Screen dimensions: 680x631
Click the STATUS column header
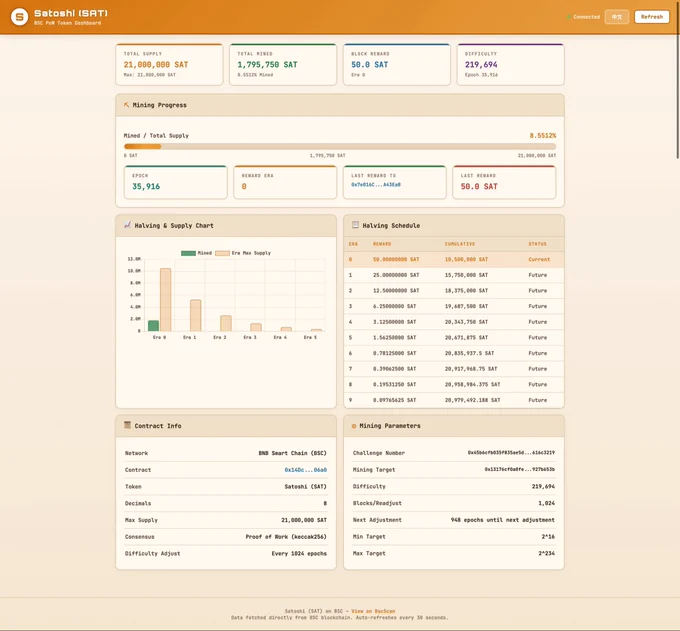pos(537,244)
